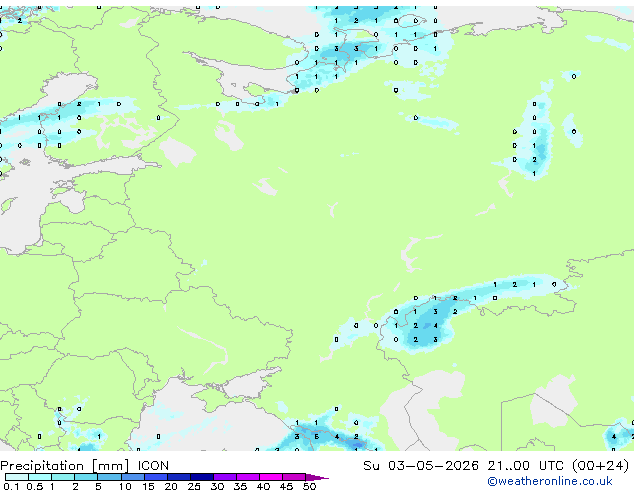Pick the 30–35 mm purple legend swatch

(x=225, y=477)
